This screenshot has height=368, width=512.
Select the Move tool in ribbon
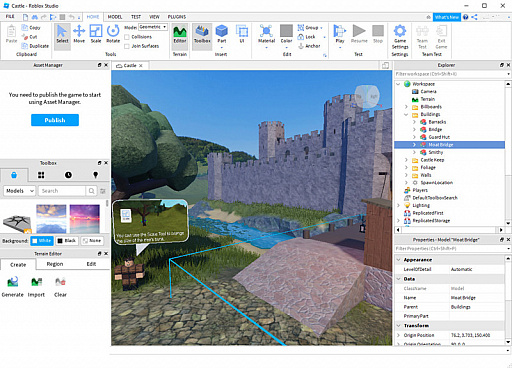click(x=79, y=34)
